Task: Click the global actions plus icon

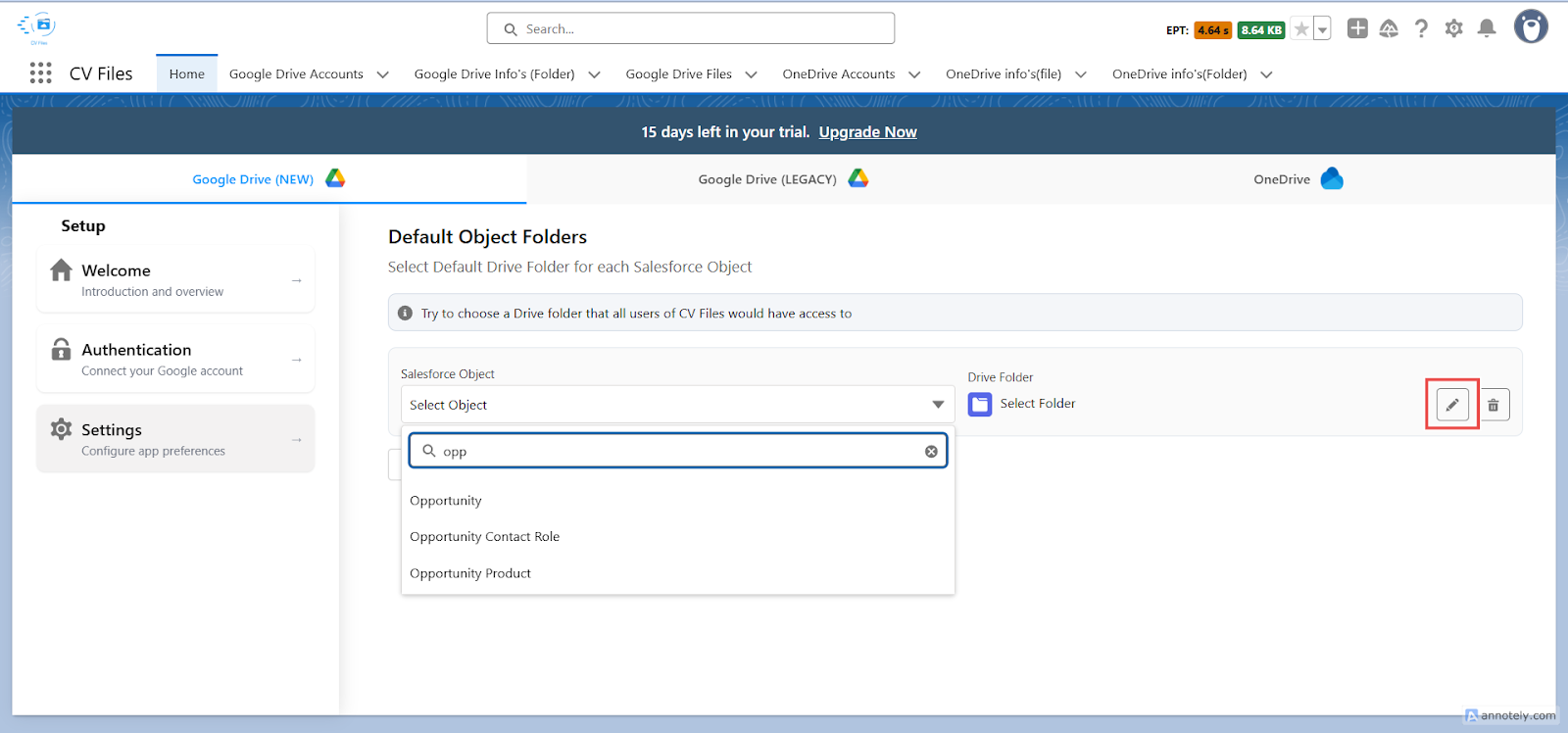Action: (x=1357, y=28)
